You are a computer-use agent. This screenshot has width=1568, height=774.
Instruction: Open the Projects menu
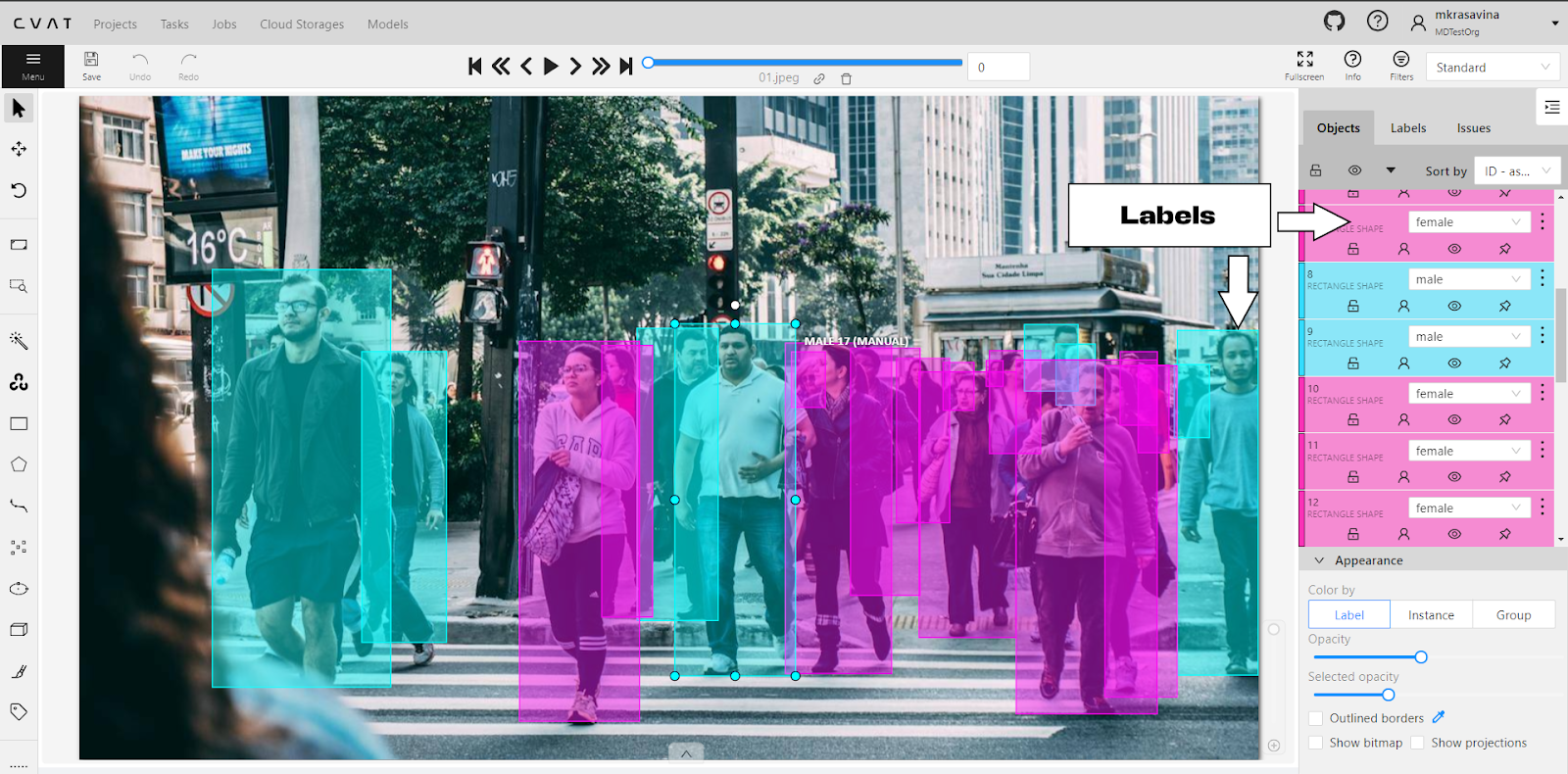(115, 24)
